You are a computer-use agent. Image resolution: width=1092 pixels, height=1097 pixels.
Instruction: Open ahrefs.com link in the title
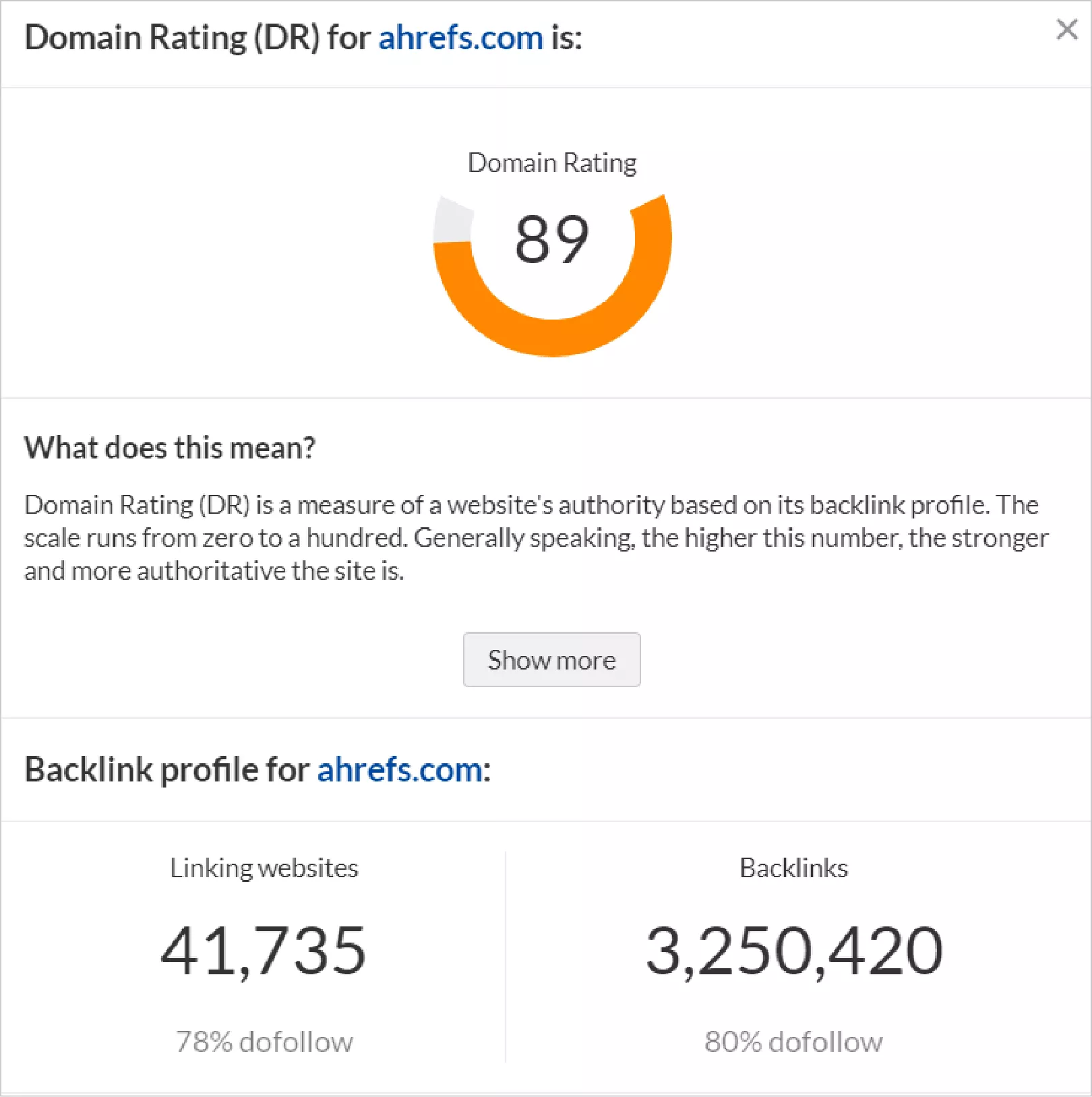point(460,37)
